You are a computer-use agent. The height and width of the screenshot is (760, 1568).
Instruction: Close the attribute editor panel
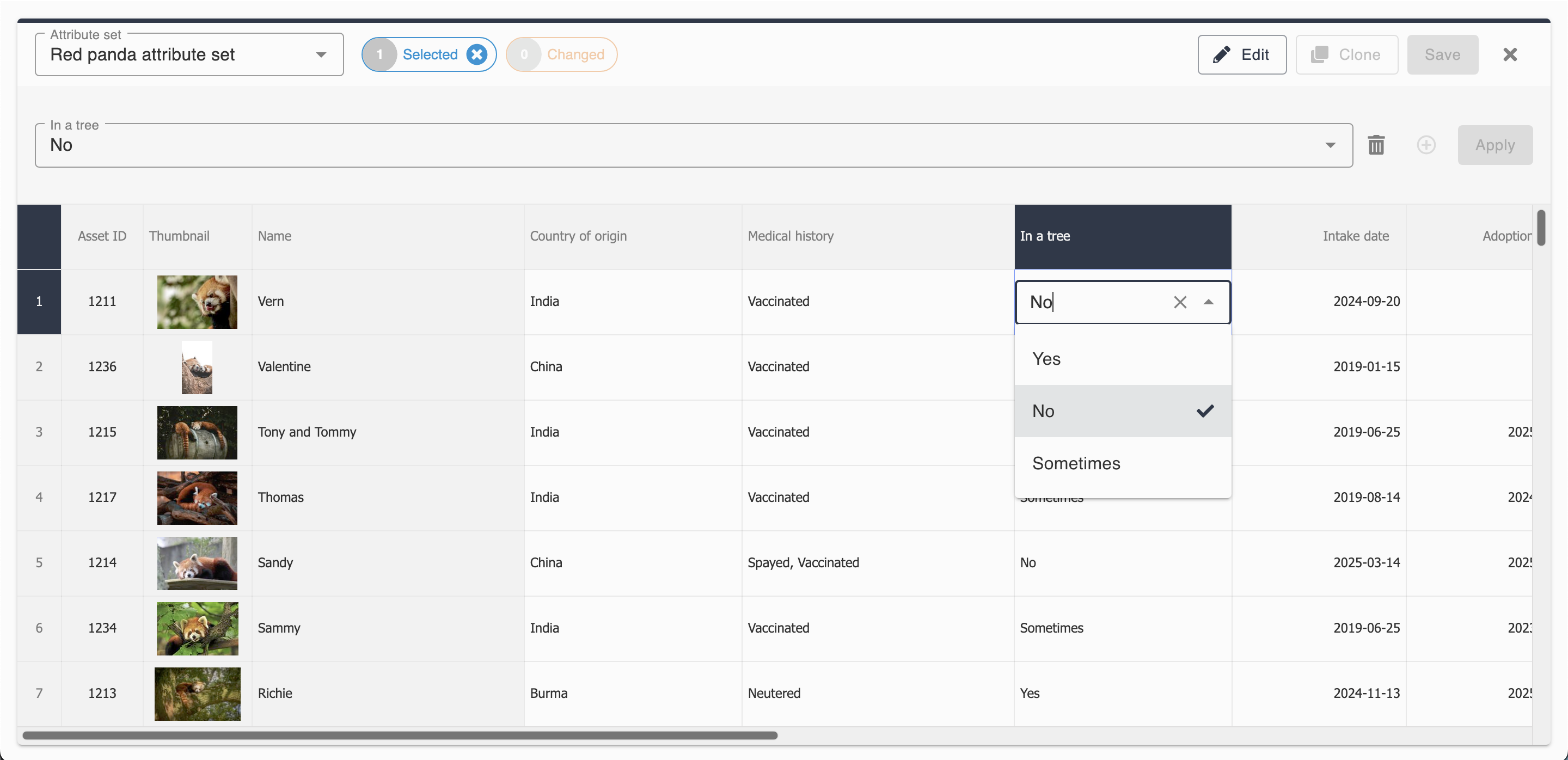[x=1510, y=55]
